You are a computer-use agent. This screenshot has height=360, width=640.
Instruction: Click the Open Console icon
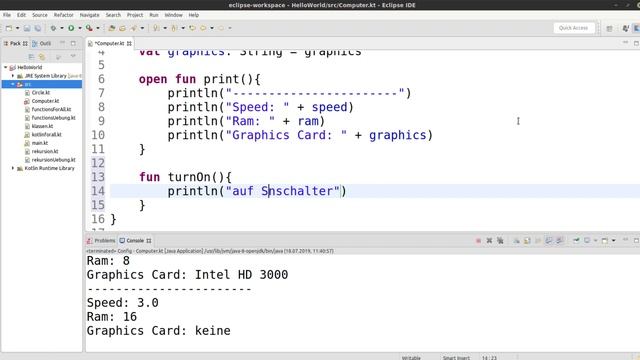605,241
